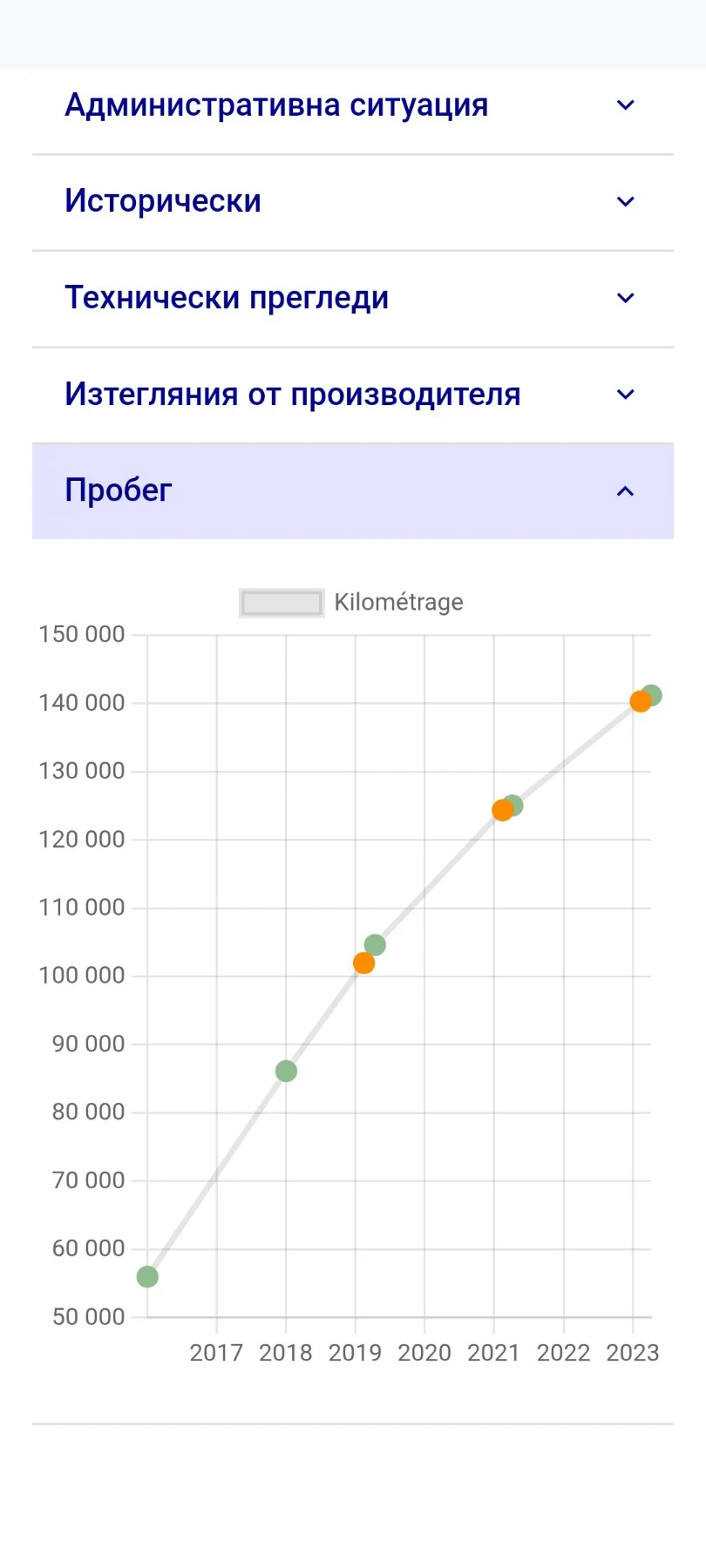Select the orange 2021 data point

coord(502,811)
